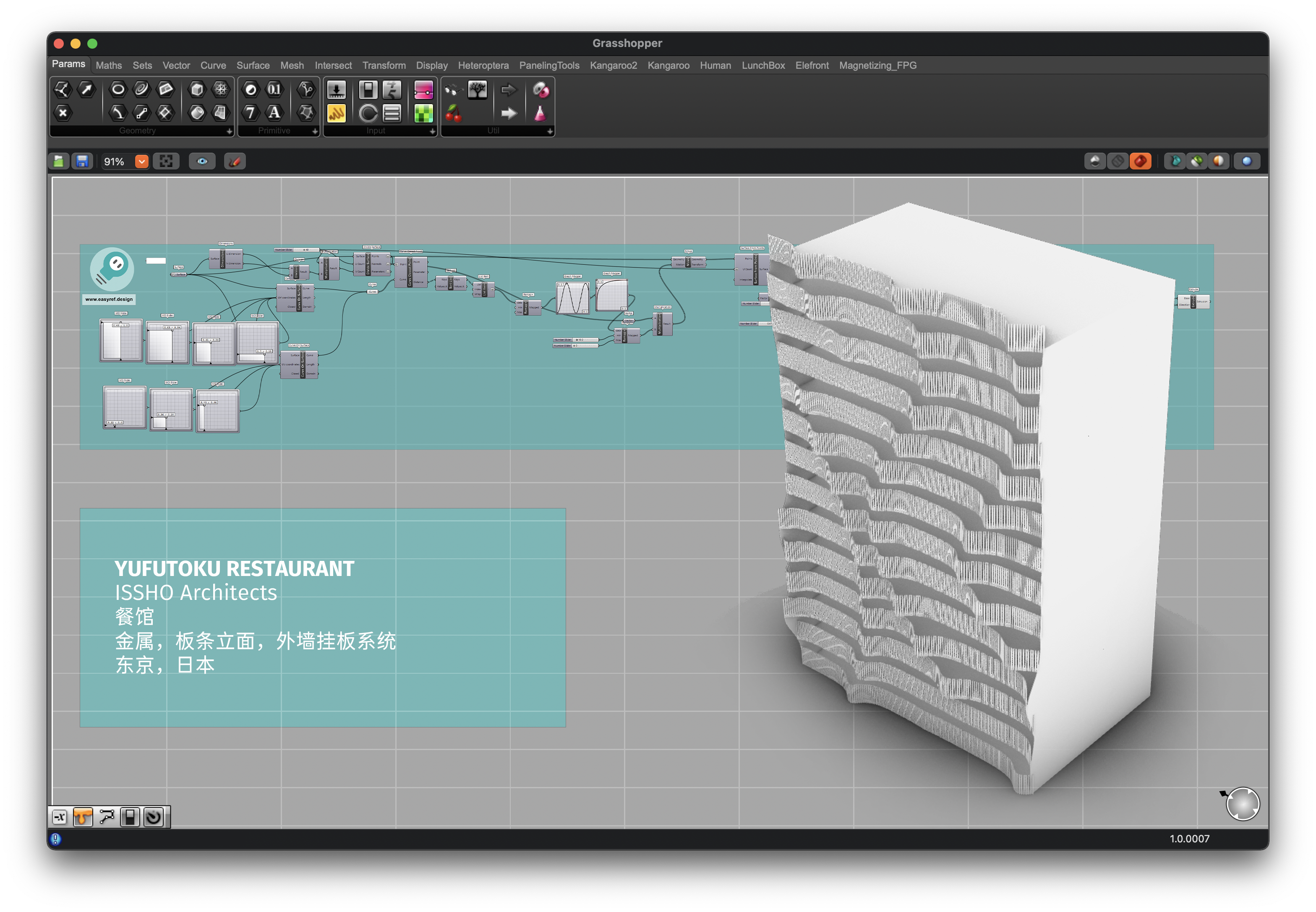Screen dimensions: 1316x912
Task: Expand the Input panel plus arrow
Action: click(x=432, y=131)
